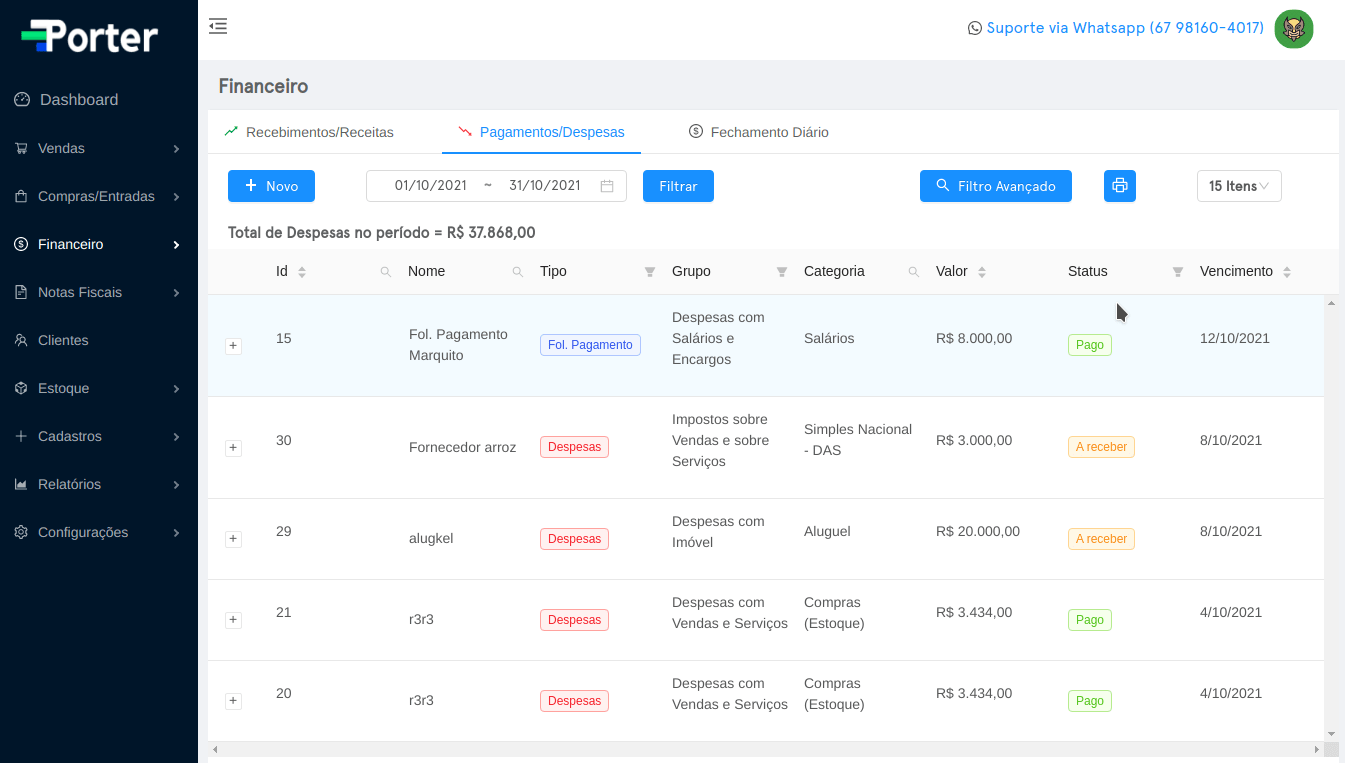Viewport: 1345px width, 763px height.
Task: Click the start date 01/10/2021 field
Action: (430, 186)
